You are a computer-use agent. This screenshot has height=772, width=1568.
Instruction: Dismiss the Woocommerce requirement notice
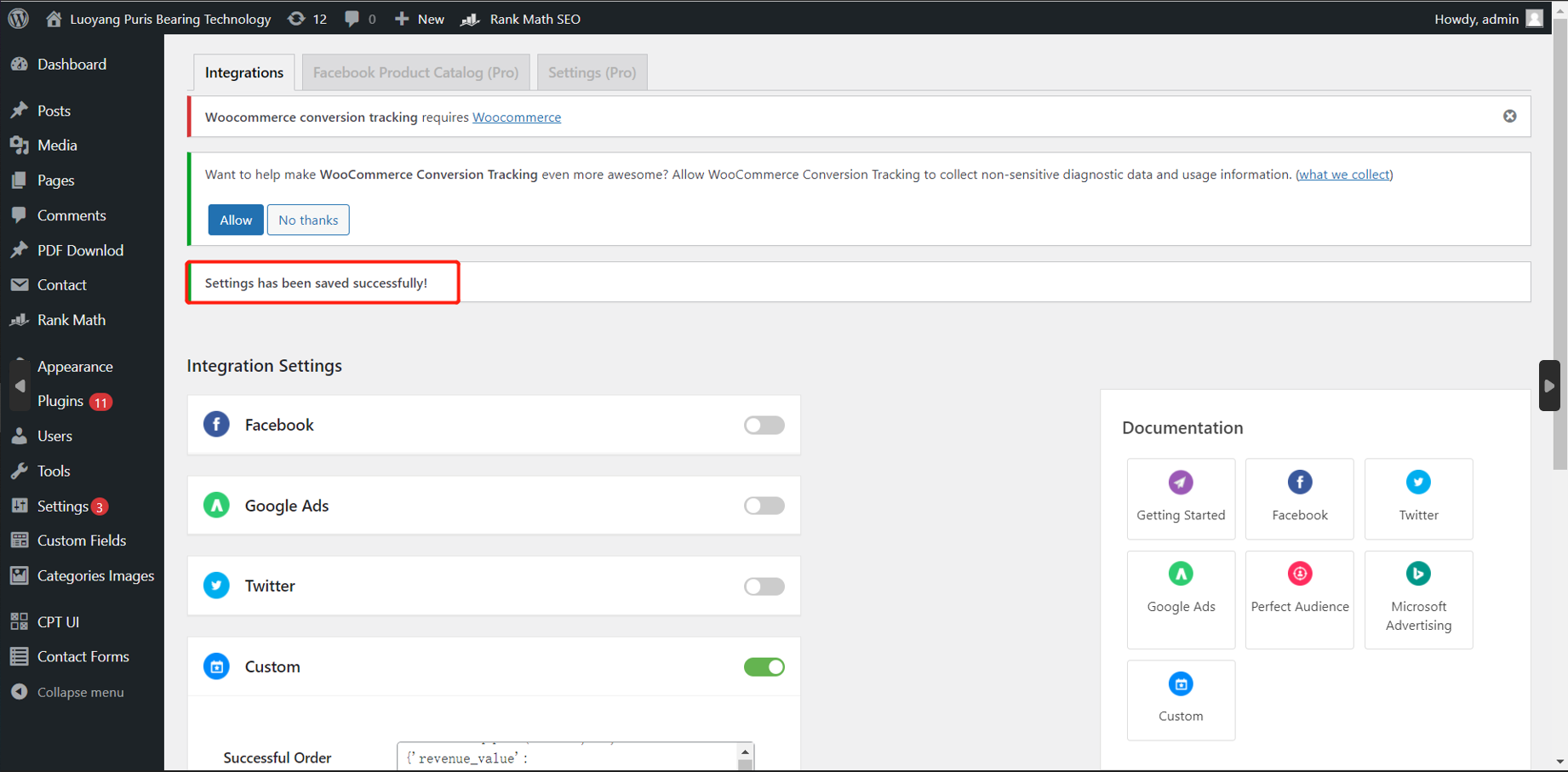[x=1509, y=116]
